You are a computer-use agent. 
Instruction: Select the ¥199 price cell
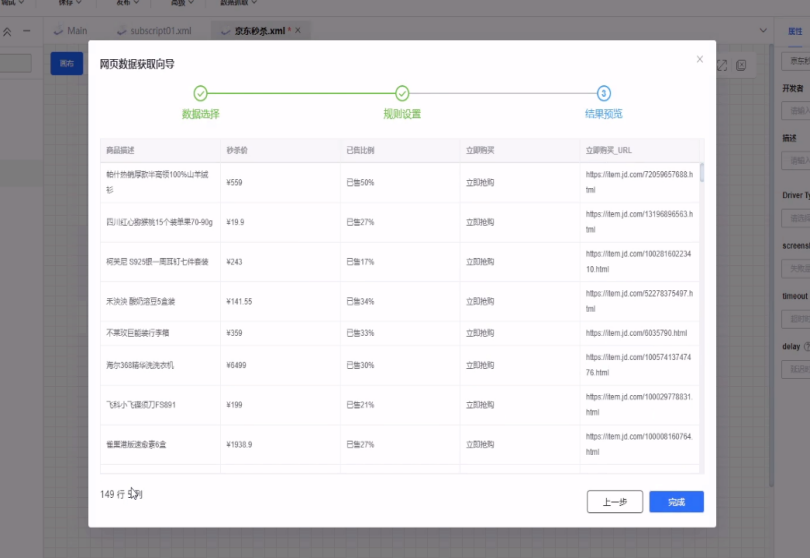pos(280,405)
